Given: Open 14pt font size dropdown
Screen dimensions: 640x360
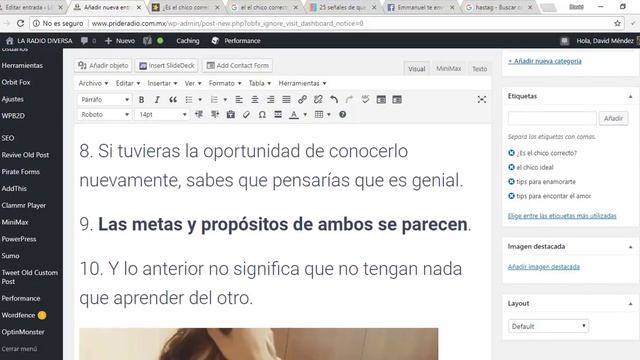Looking at the screenshot, I should (x=162, y=115).
